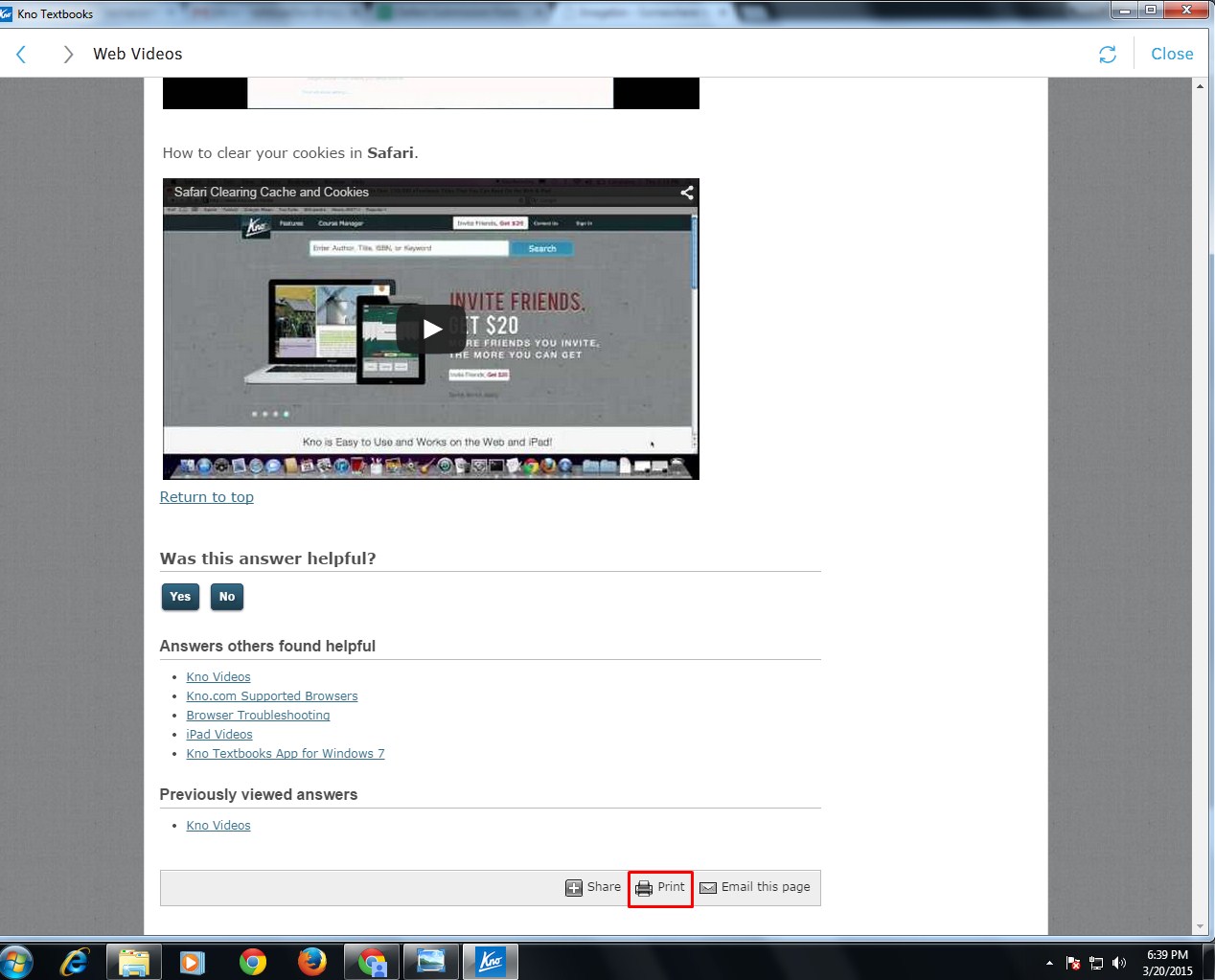1215x980 pixels.
Task: Click the Web Videos page title
Action: (x=138, y=55)
